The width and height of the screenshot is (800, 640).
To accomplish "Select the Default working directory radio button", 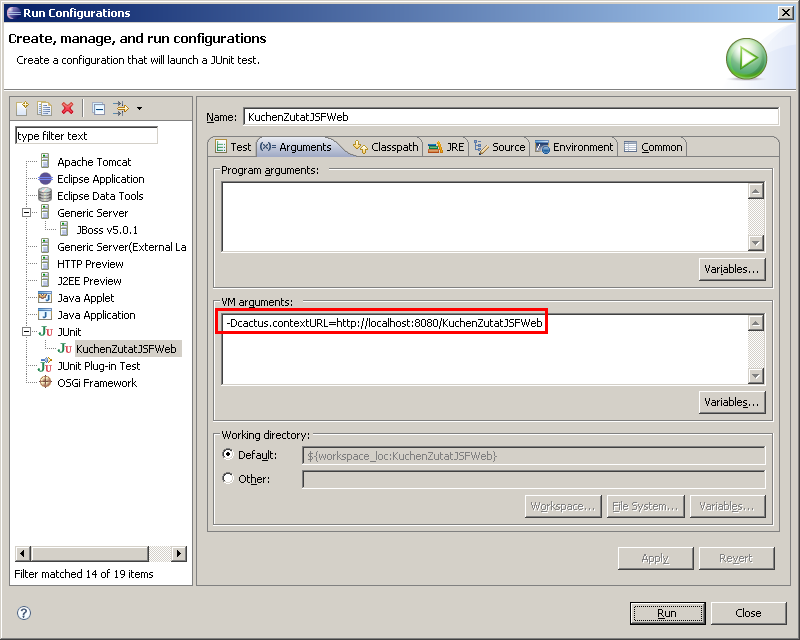I will coord(228,454).
